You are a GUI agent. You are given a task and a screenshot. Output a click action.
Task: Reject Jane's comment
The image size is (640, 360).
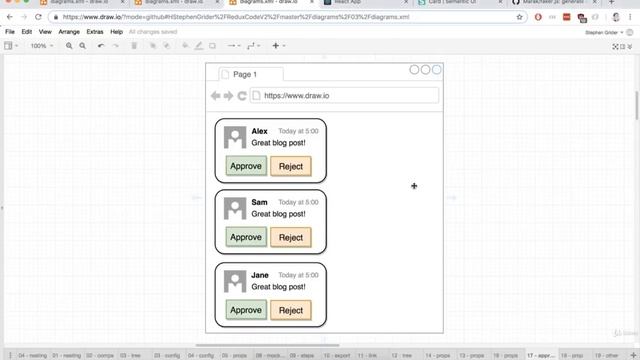[x=291, y=310]
